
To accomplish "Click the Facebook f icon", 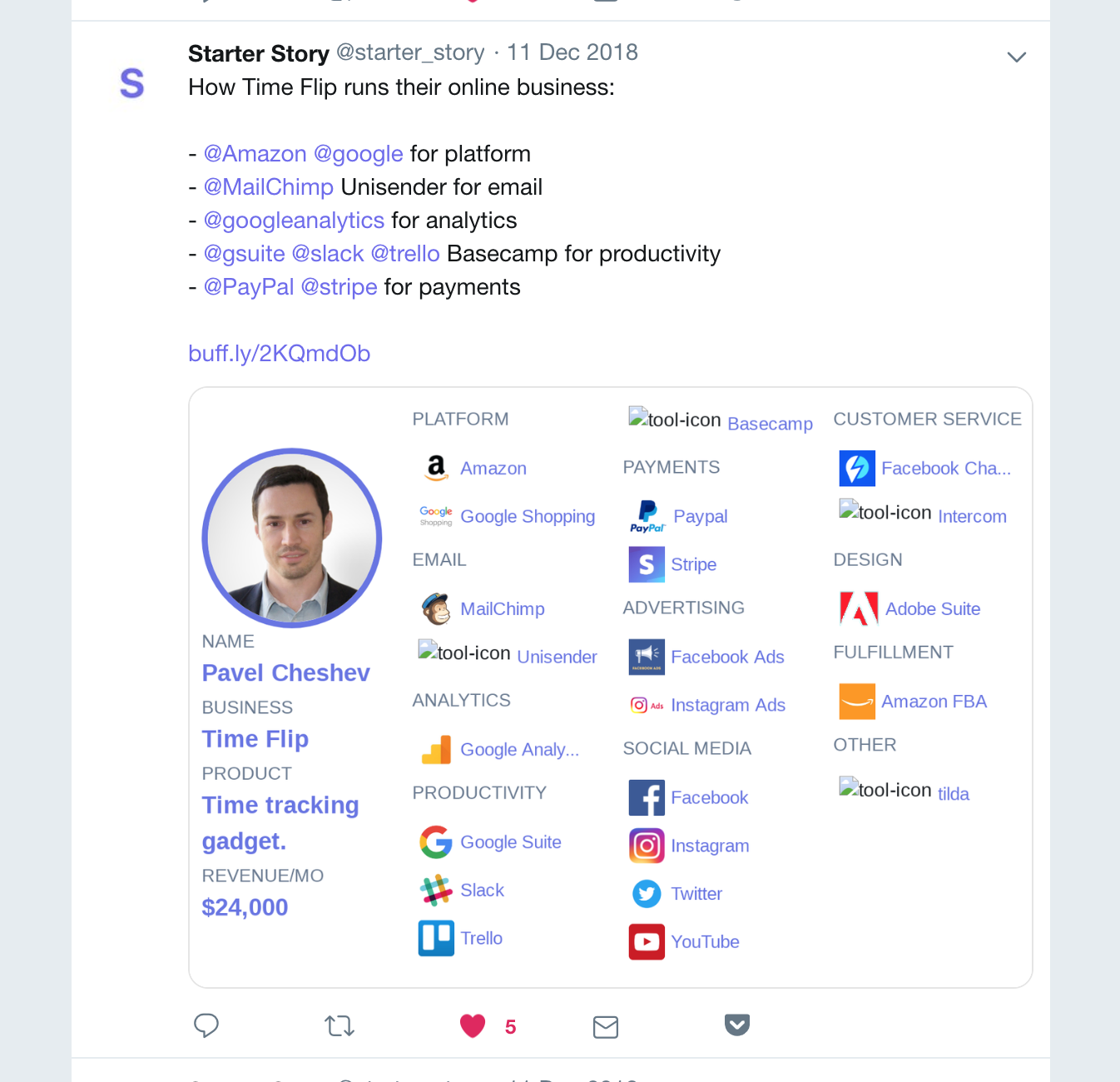I will click(647, 797).
